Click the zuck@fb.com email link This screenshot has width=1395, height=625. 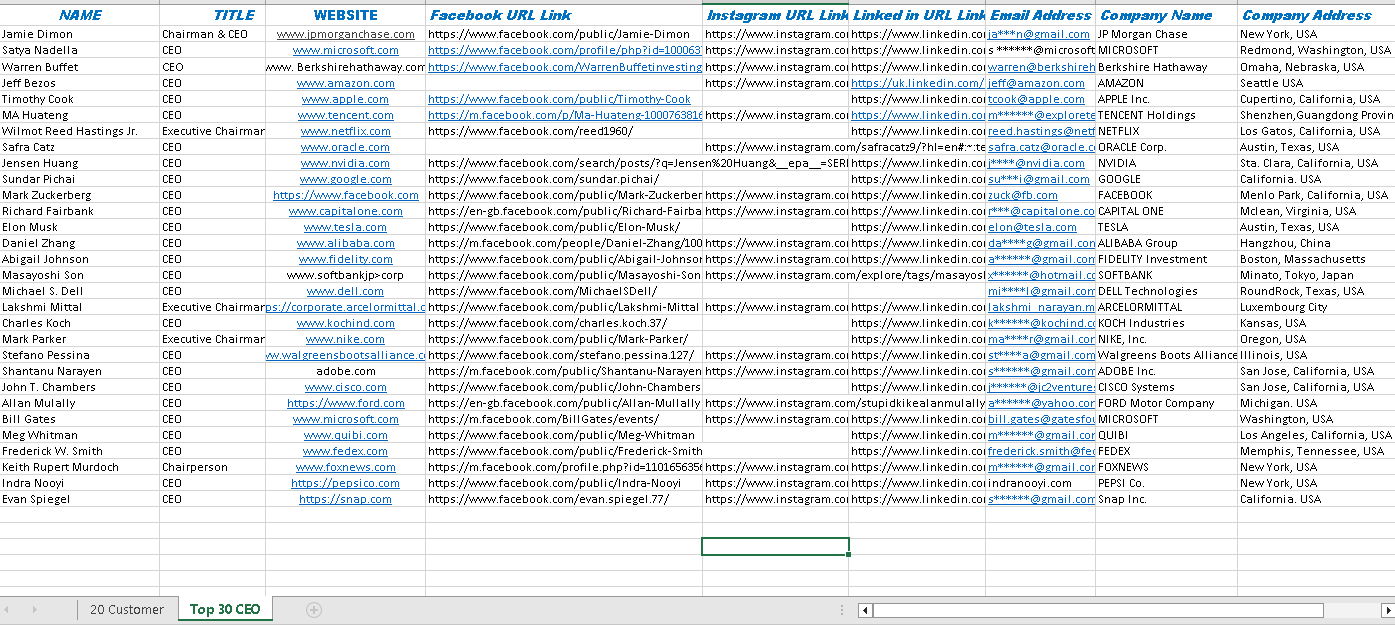click(1023, 195)
